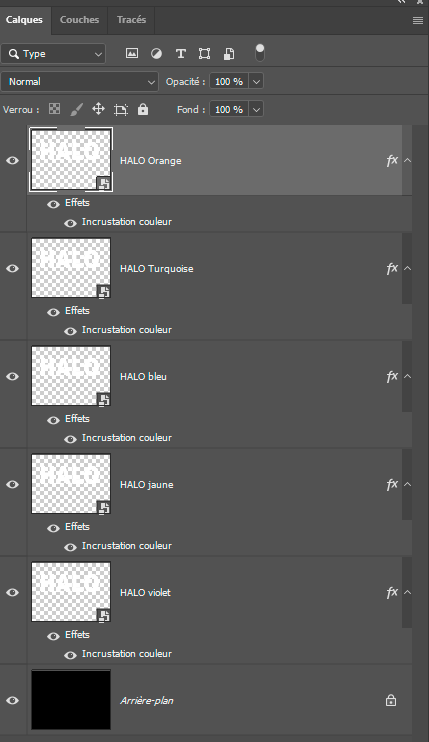Toggle the layer filtering switch
Image resolution: width=429 pixels, height=742 pixels.
click(260, 53)
